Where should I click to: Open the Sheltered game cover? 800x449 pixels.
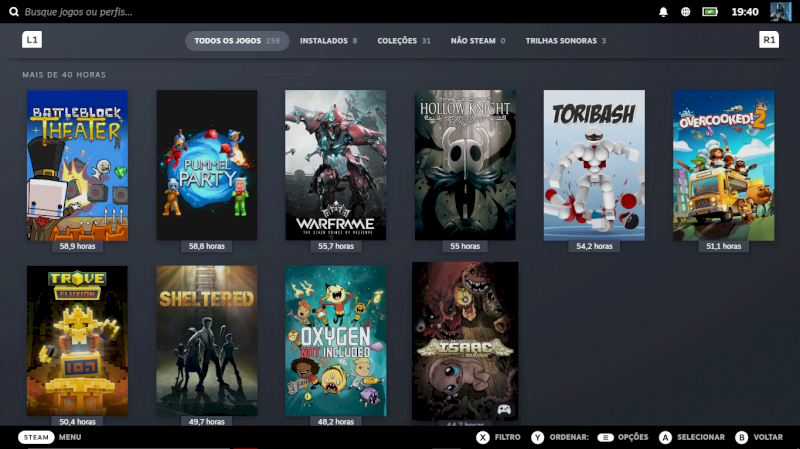click(x=207, y=341)
